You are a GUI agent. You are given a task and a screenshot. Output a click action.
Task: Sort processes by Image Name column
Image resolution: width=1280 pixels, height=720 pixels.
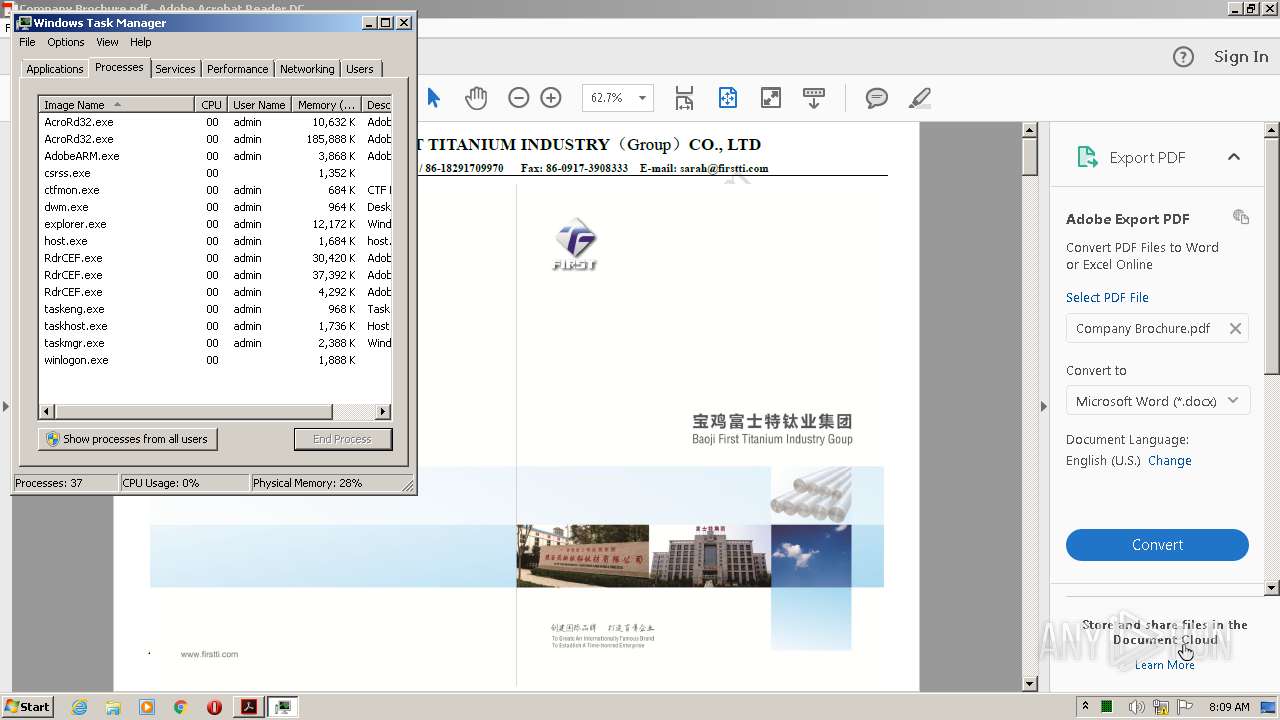coord(116,104)
